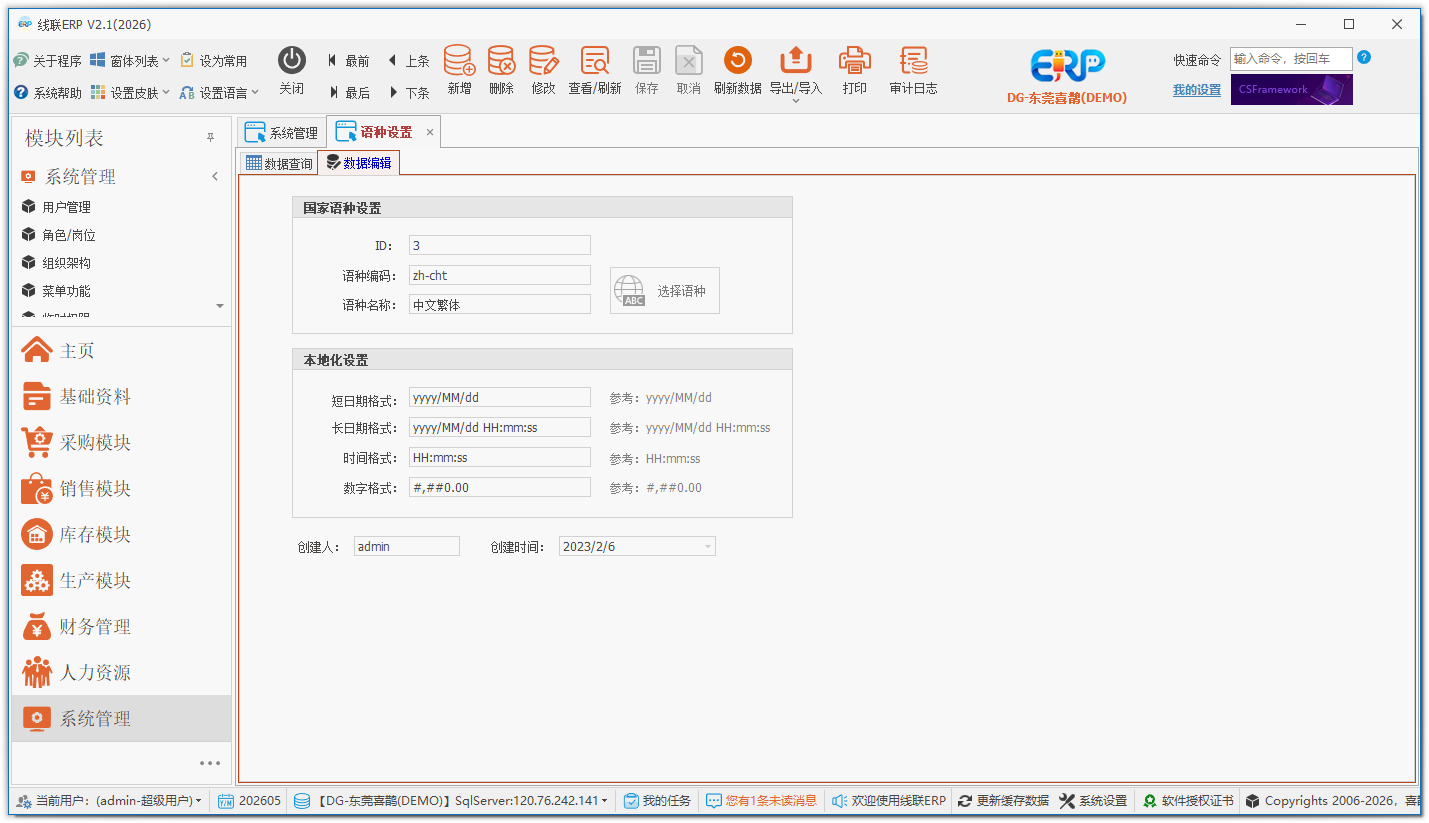Go to next record 下条

coord(408,93)
